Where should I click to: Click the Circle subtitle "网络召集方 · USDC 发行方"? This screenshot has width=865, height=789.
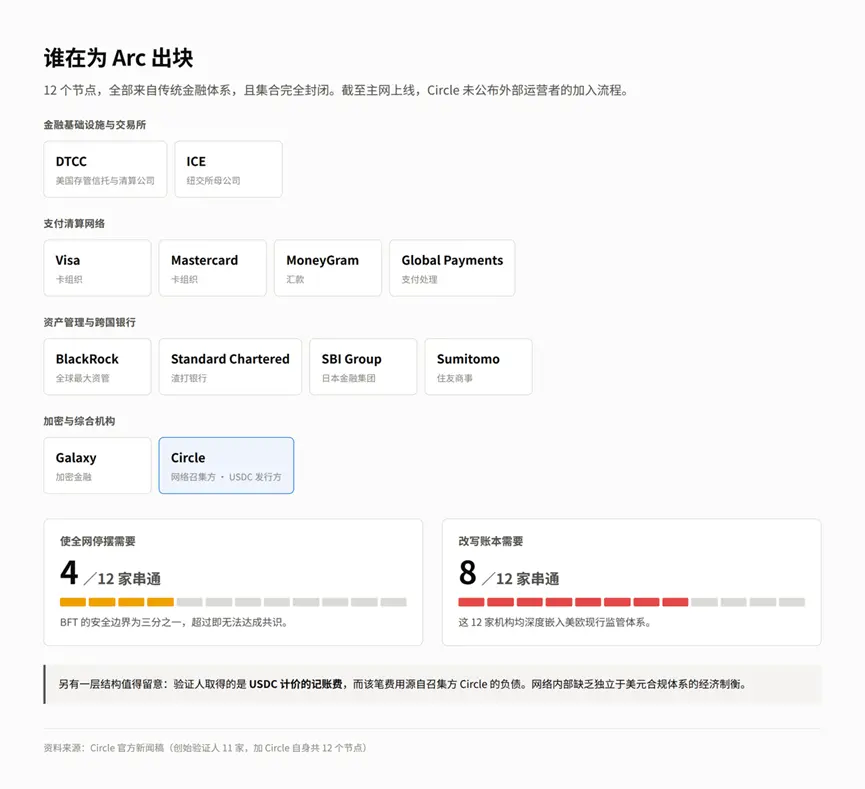click(226, 477)
